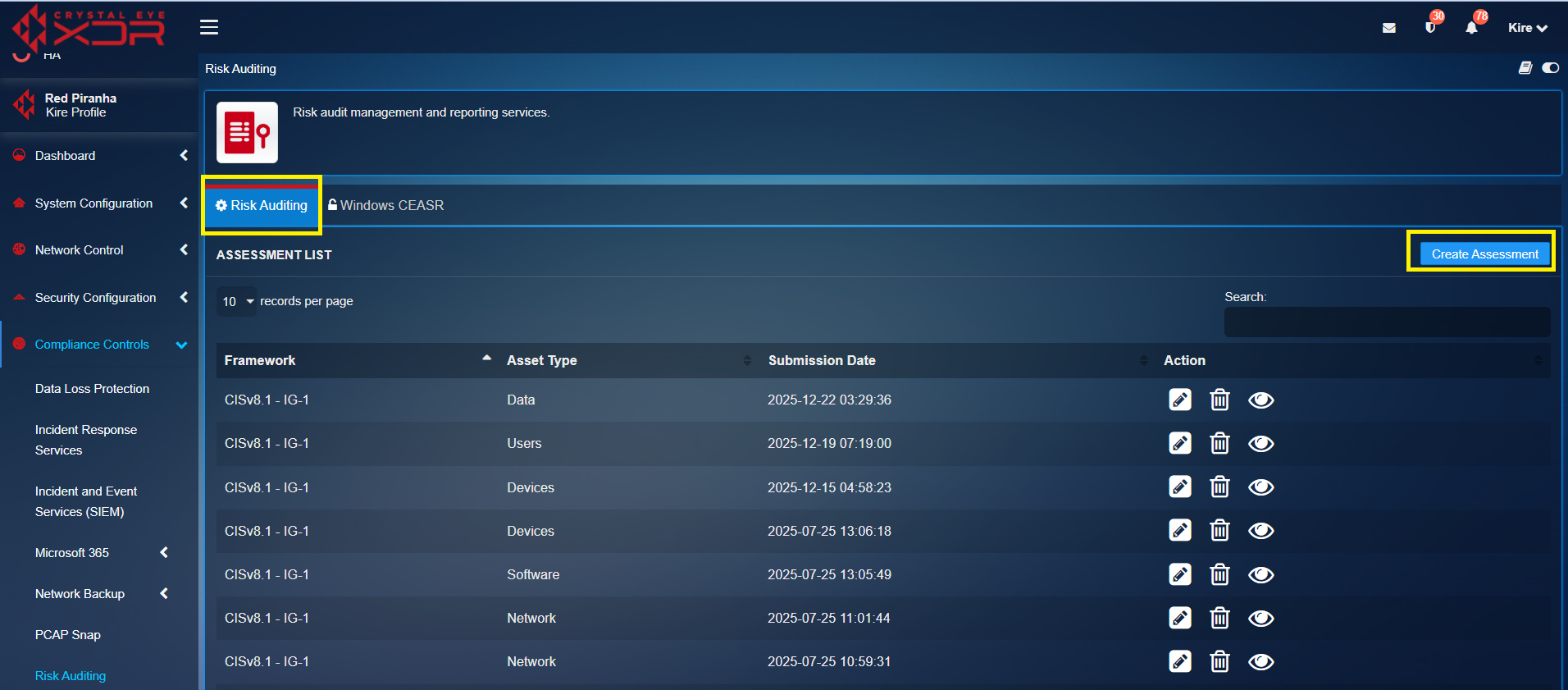1568x690 pixels.
Task: Sort by Asset Type column
Action: pyautogui.click(x=629, y=361)
